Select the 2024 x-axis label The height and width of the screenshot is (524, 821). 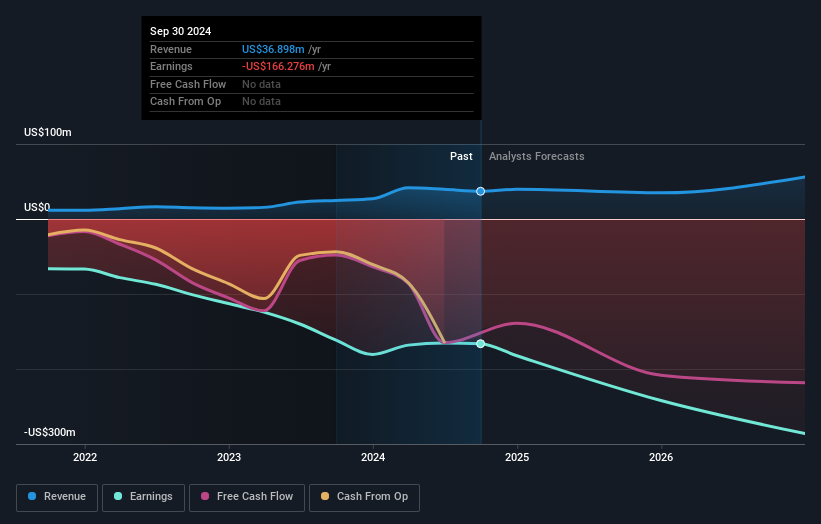tap(373, 458)
